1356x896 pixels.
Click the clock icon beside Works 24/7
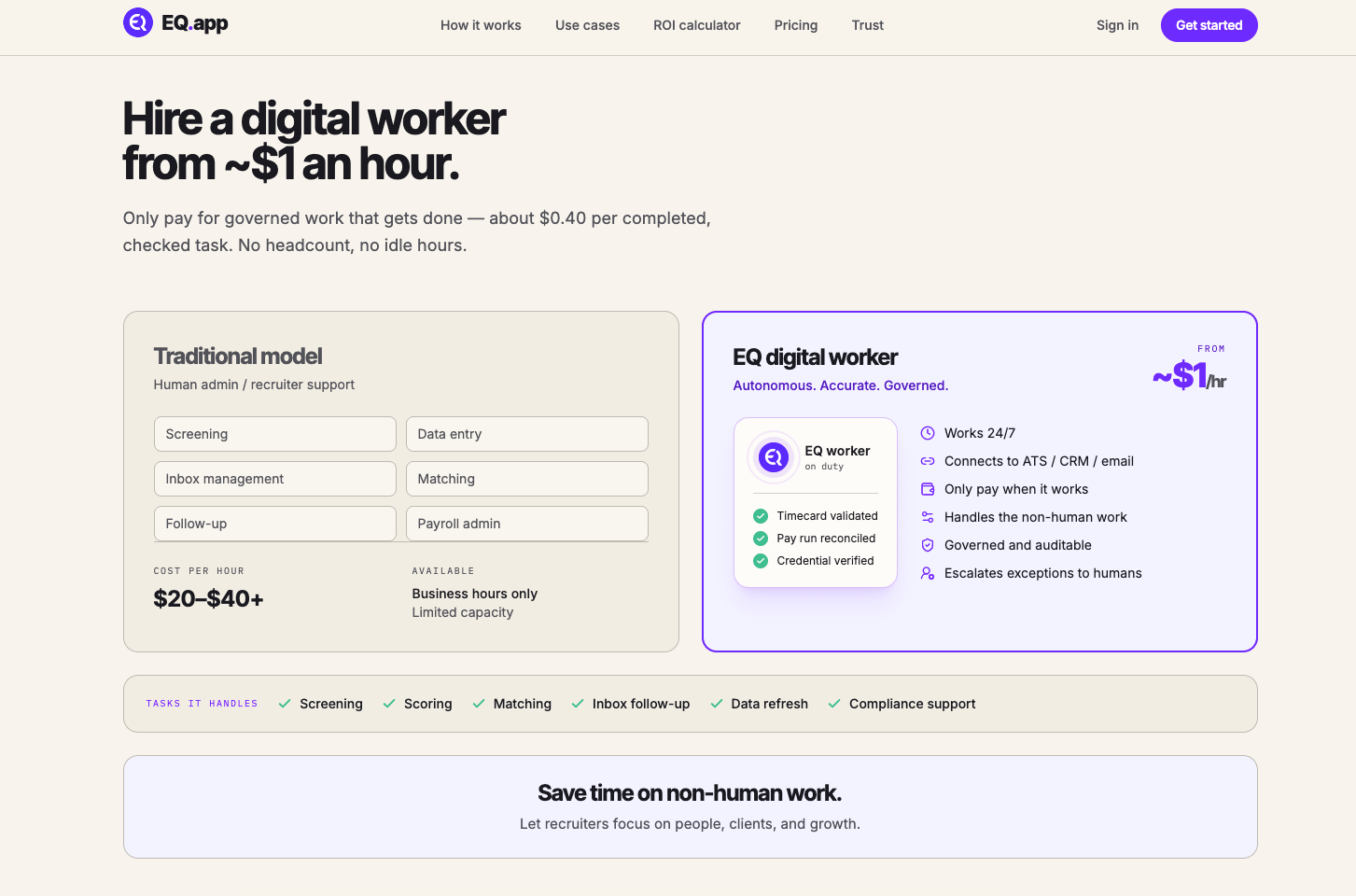pos(928,433)
